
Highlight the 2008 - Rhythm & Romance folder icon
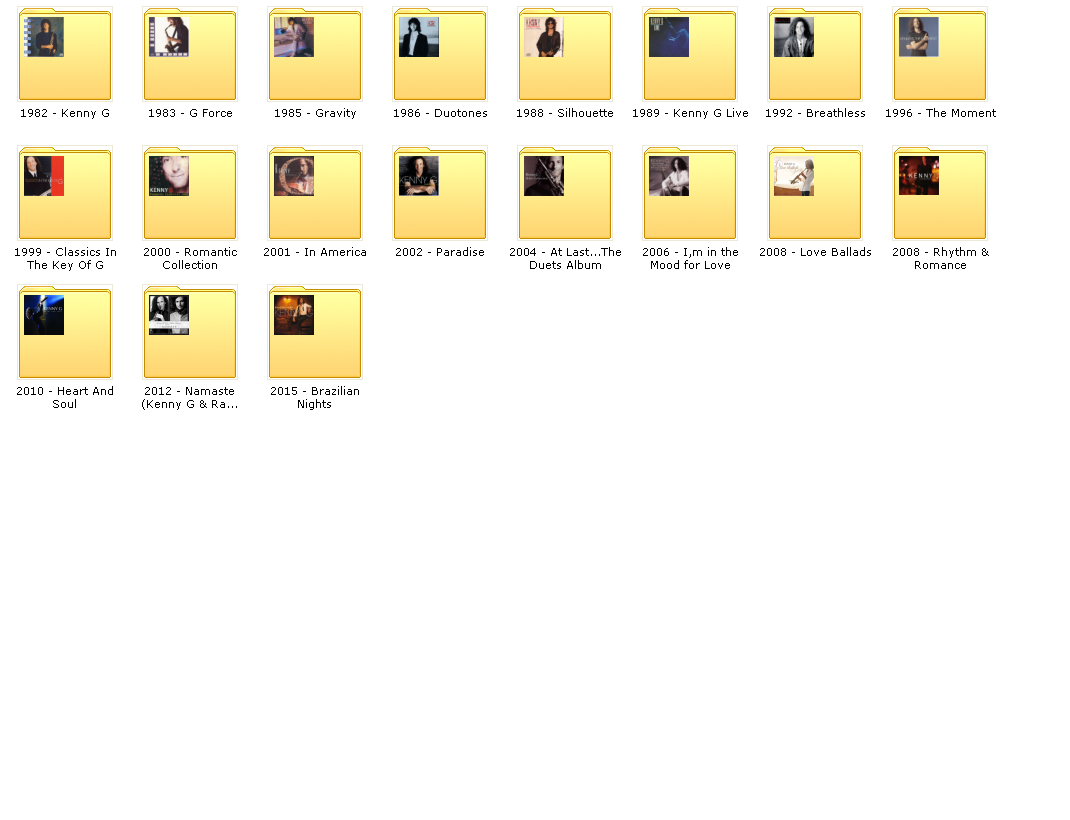click(940, 193)
